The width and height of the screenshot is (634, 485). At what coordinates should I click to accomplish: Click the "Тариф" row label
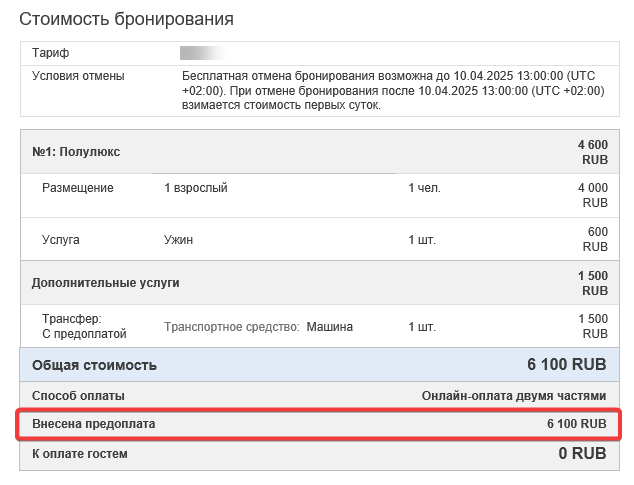click(51, 52)
